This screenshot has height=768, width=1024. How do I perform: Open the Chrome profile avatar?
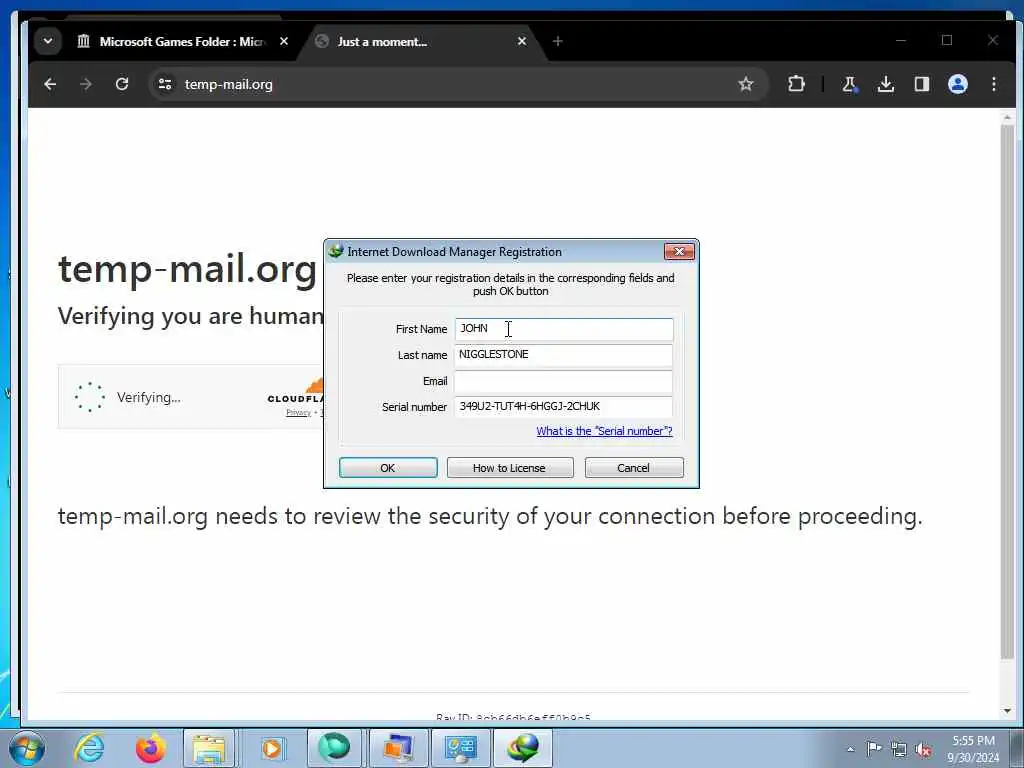(957, 84)
